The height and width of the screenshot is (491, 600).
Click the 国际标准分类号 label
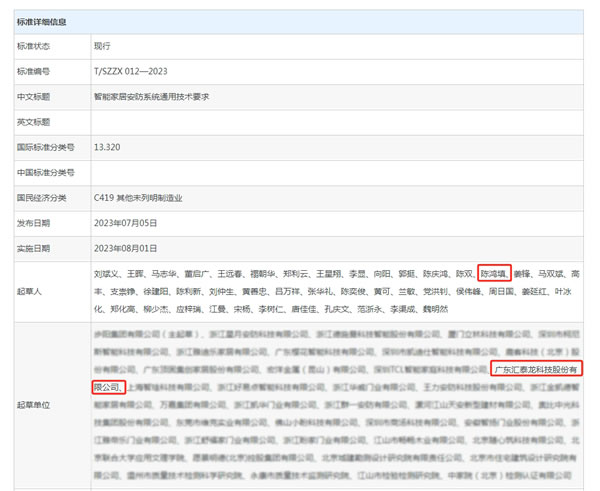point(46,147)
